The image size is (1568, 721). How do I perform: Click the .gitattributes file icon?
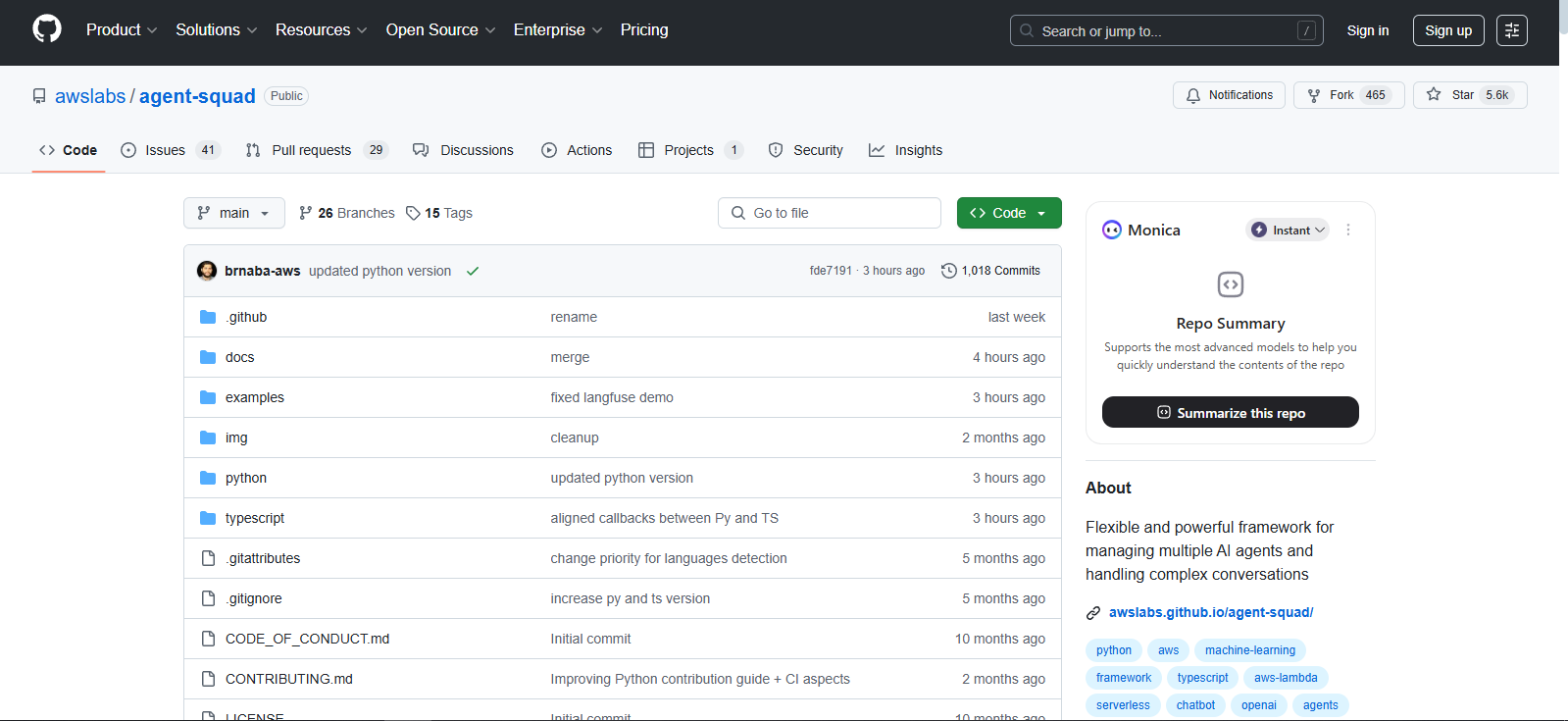208,558
